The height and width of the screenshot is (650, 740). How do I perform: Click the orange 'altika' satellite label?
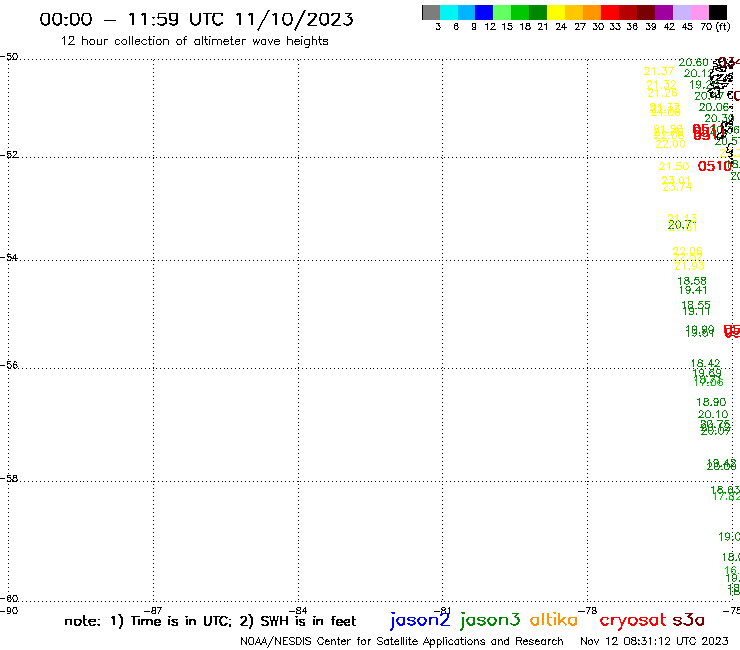point(554,619)
